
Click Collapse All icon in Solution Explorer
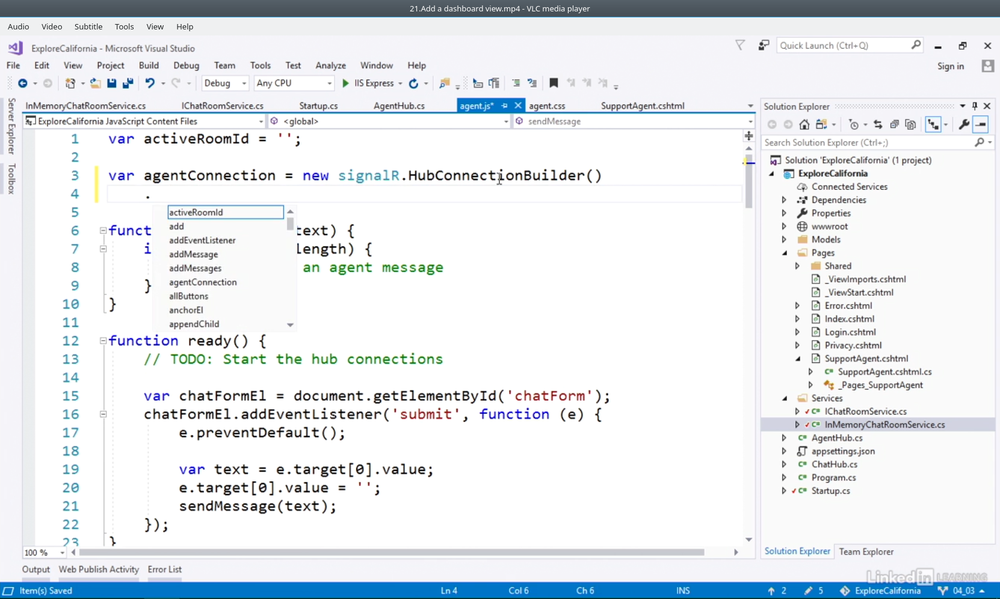[x=894, y=124]
